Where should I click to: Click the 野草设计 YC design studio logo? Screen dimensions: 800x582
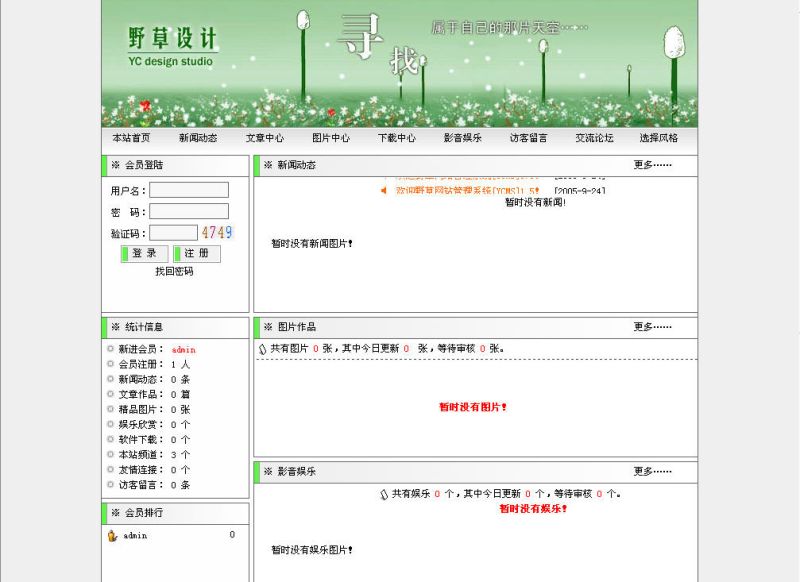pyautogui.click(x=172, y=47)
